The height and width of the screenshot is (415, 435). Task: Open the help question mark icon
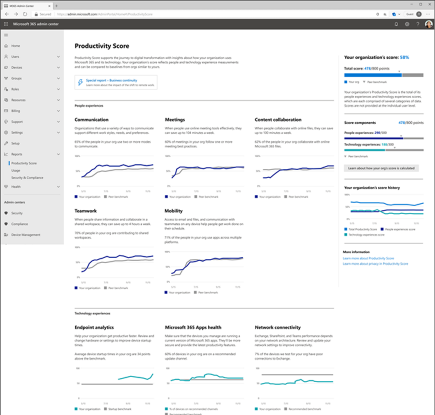[x=418, y=24]
